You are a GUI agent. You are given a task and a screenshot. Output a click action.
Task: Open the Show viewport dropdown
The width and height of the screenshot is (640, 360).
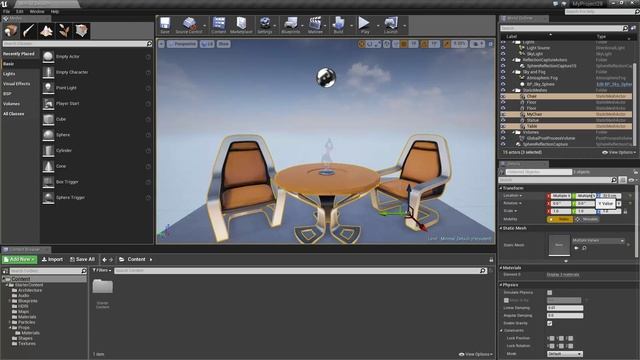224,44
